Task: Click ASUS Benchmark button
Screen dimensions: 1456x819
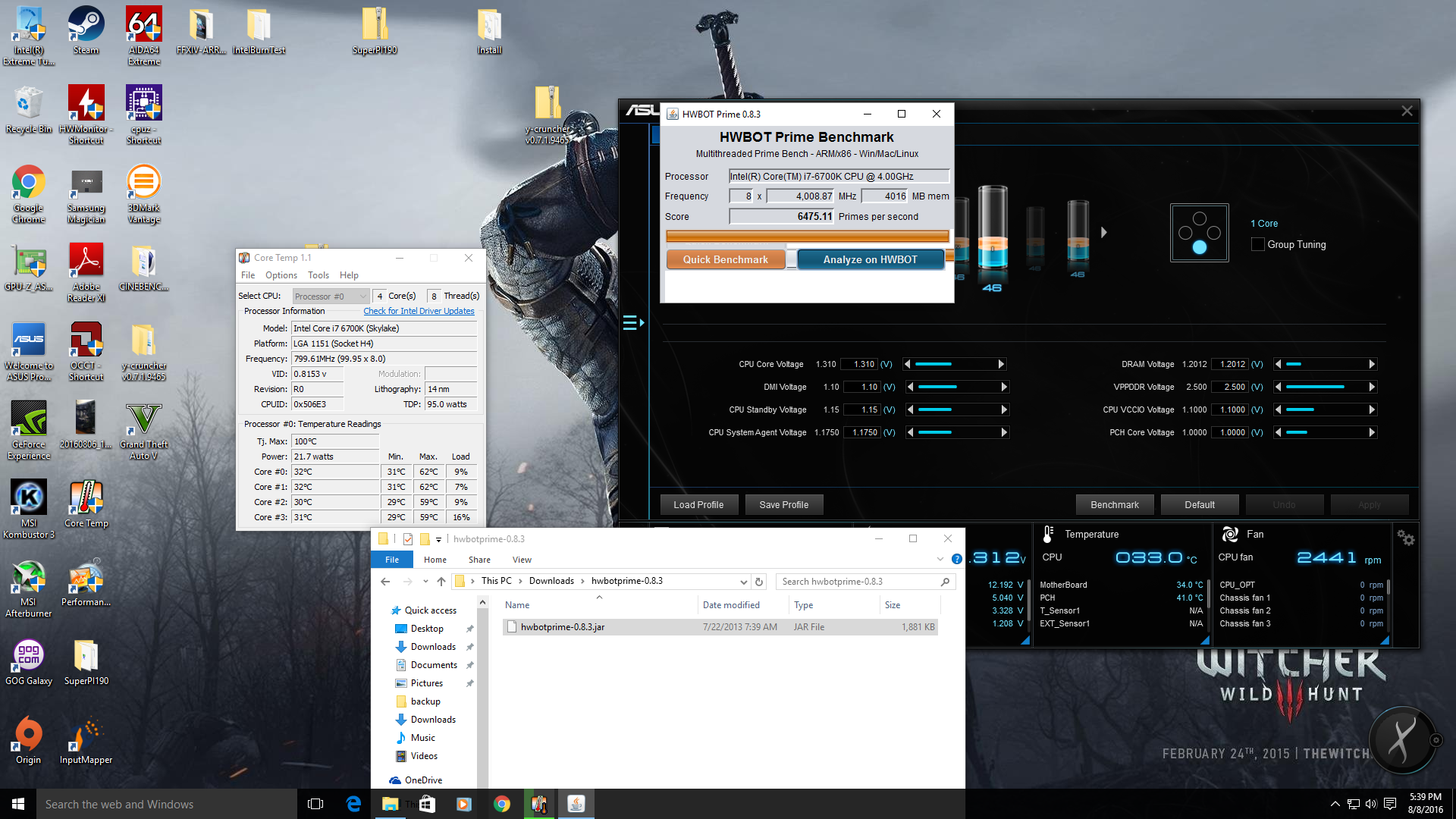Action: click(1115, 505)
